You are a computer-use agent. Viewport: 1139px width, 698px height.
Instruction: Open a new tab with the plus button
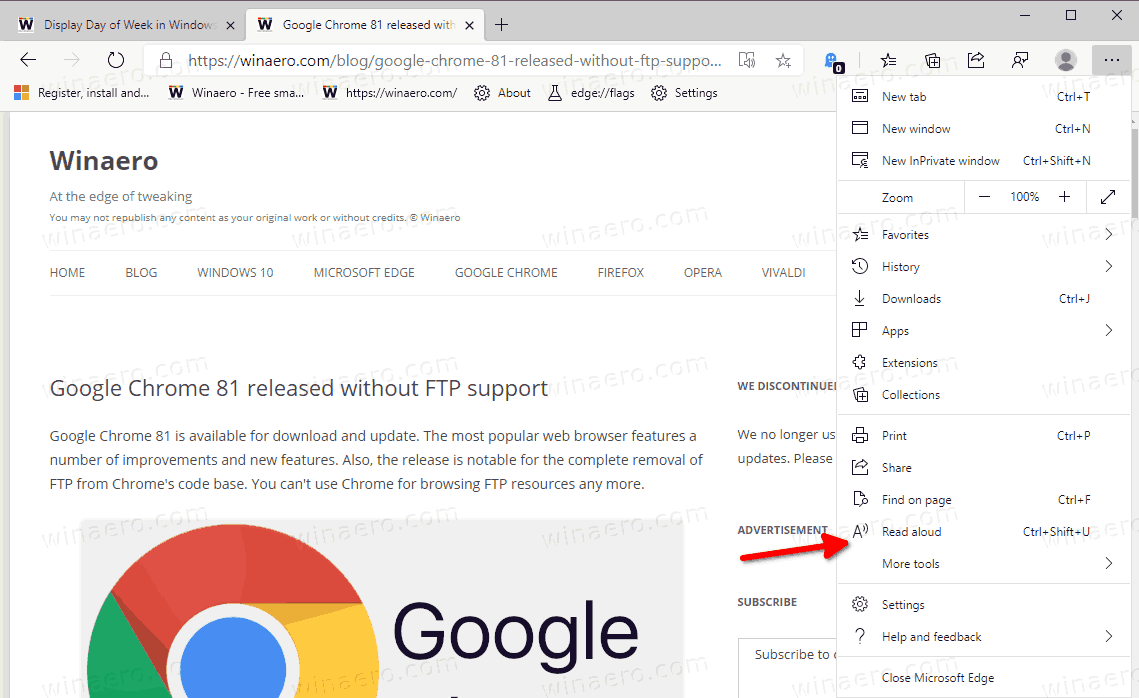click(x=501, y=23)
